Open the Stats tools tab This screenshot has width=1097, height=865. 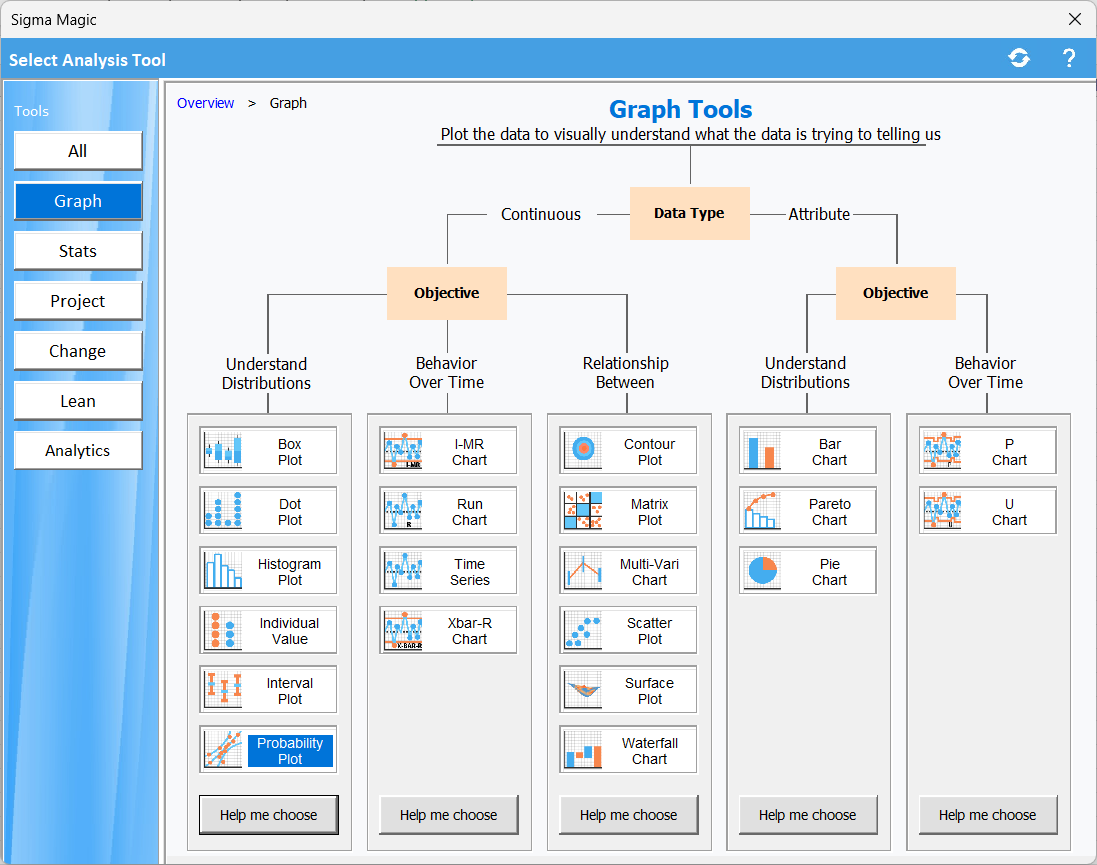click(78, 251)
